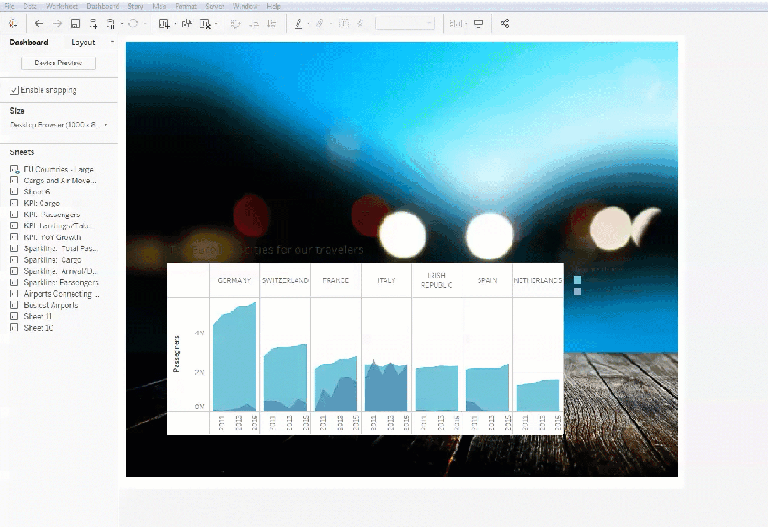The height and width of the screenshot is (527, 768).
Task: Toggle the Enable snapping checkbox
Action: [14, 90]
